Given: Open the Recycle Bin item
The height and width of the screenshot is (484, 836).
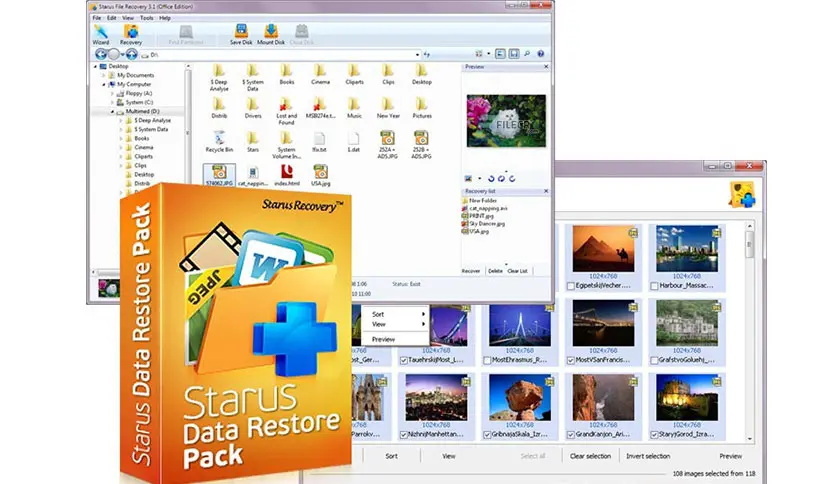Looking at the screenshot, I should 218,138.
